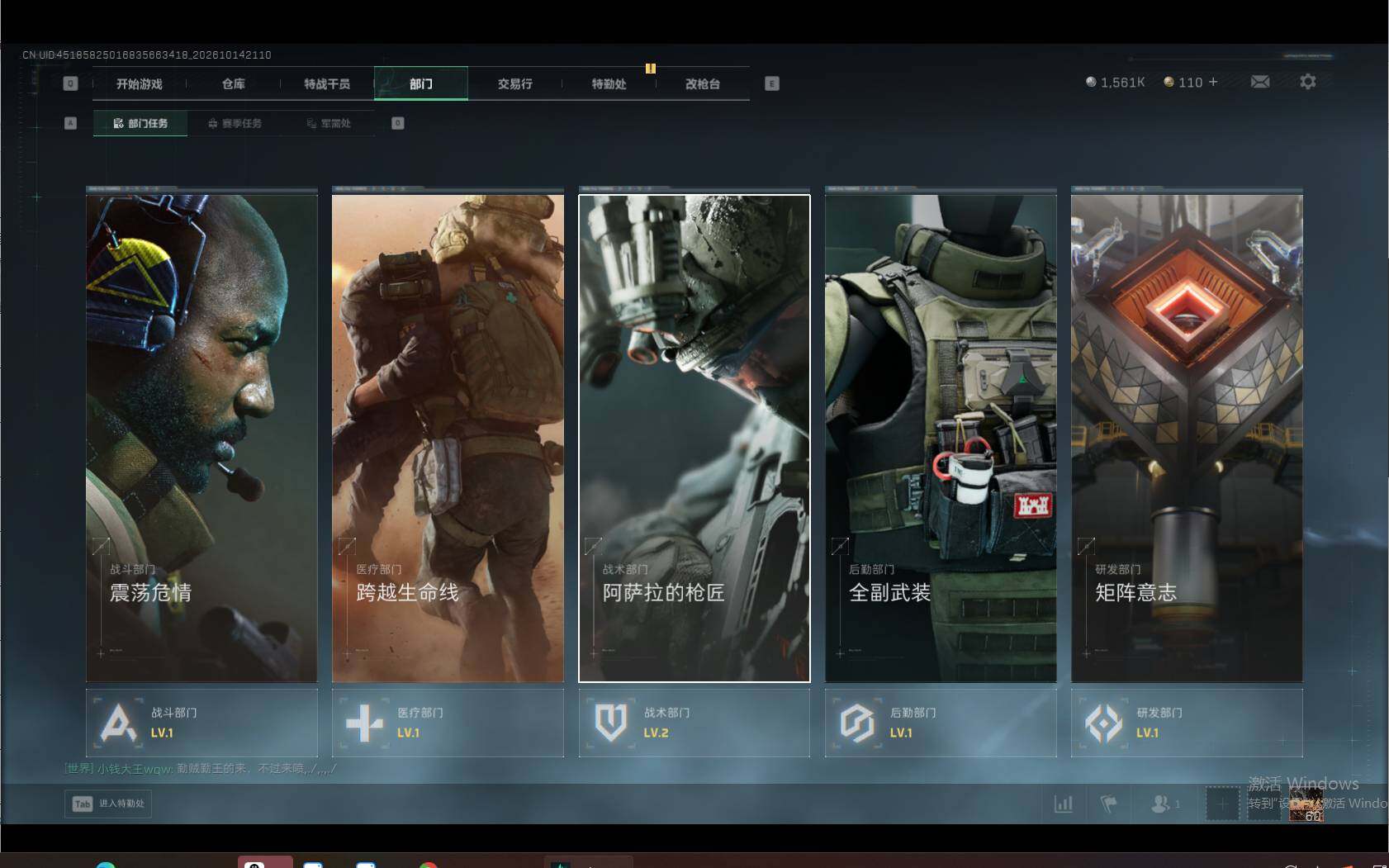
Task: Click the 战术部门 LV.2 shield icon
Action: 611,723
